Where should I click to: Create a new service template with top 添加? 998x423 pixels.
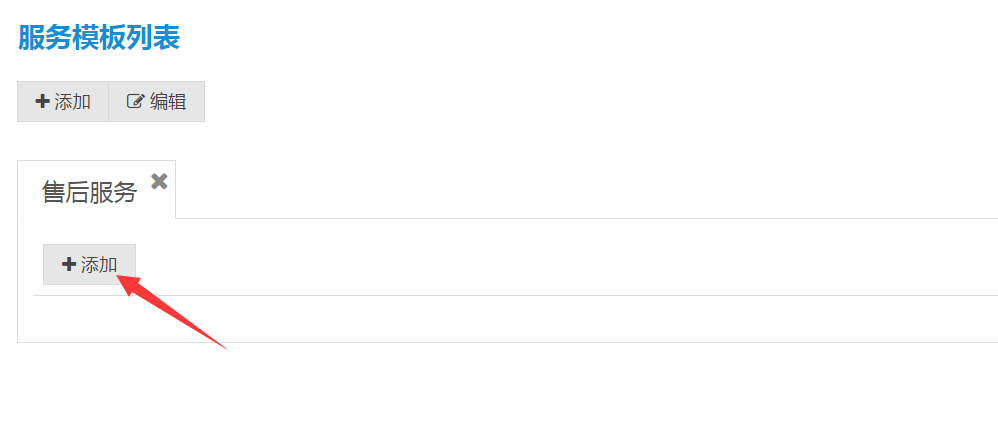tap(63, 101)
